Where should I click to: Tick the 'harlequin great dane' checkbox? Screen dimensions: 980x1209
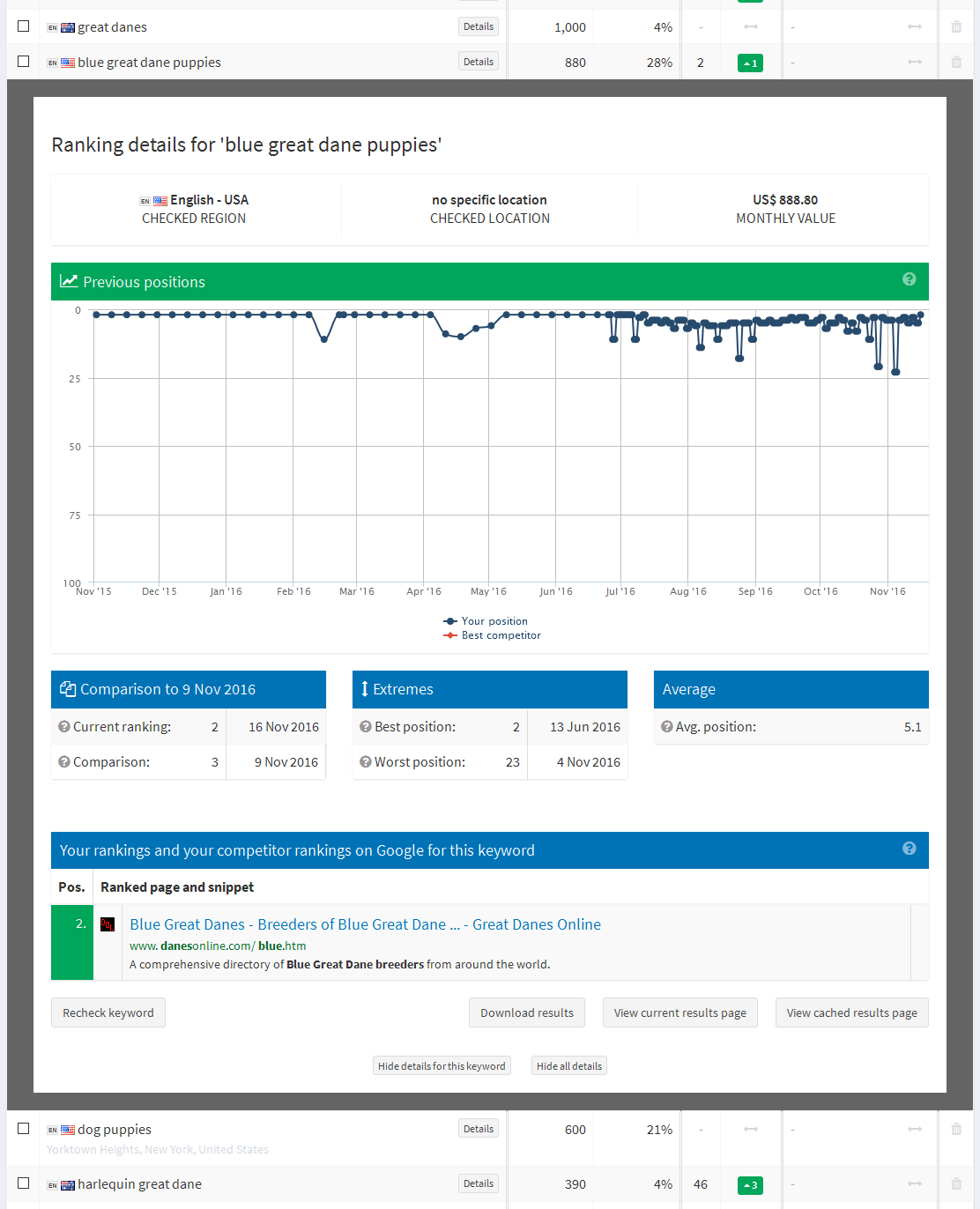(23, 1184)
